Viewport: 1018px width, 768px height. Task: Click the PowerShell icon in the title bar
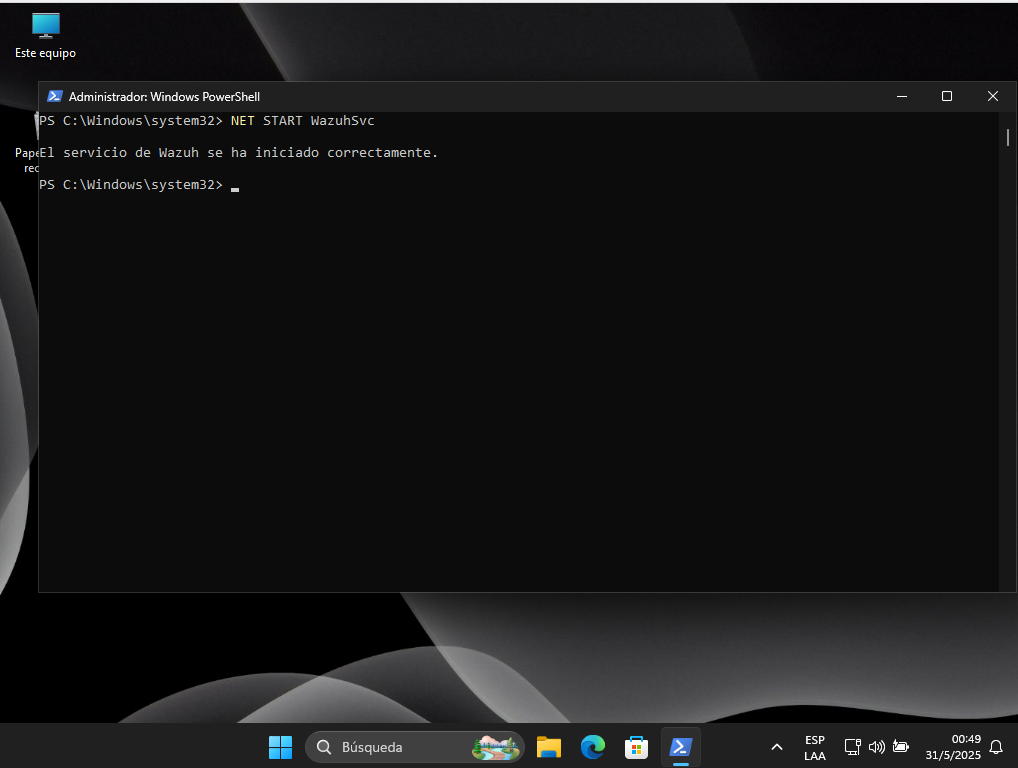[55, 97]
